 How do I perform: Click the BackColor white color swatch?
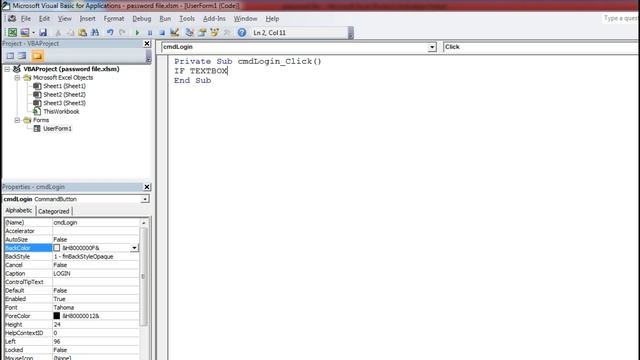(57, 248)
